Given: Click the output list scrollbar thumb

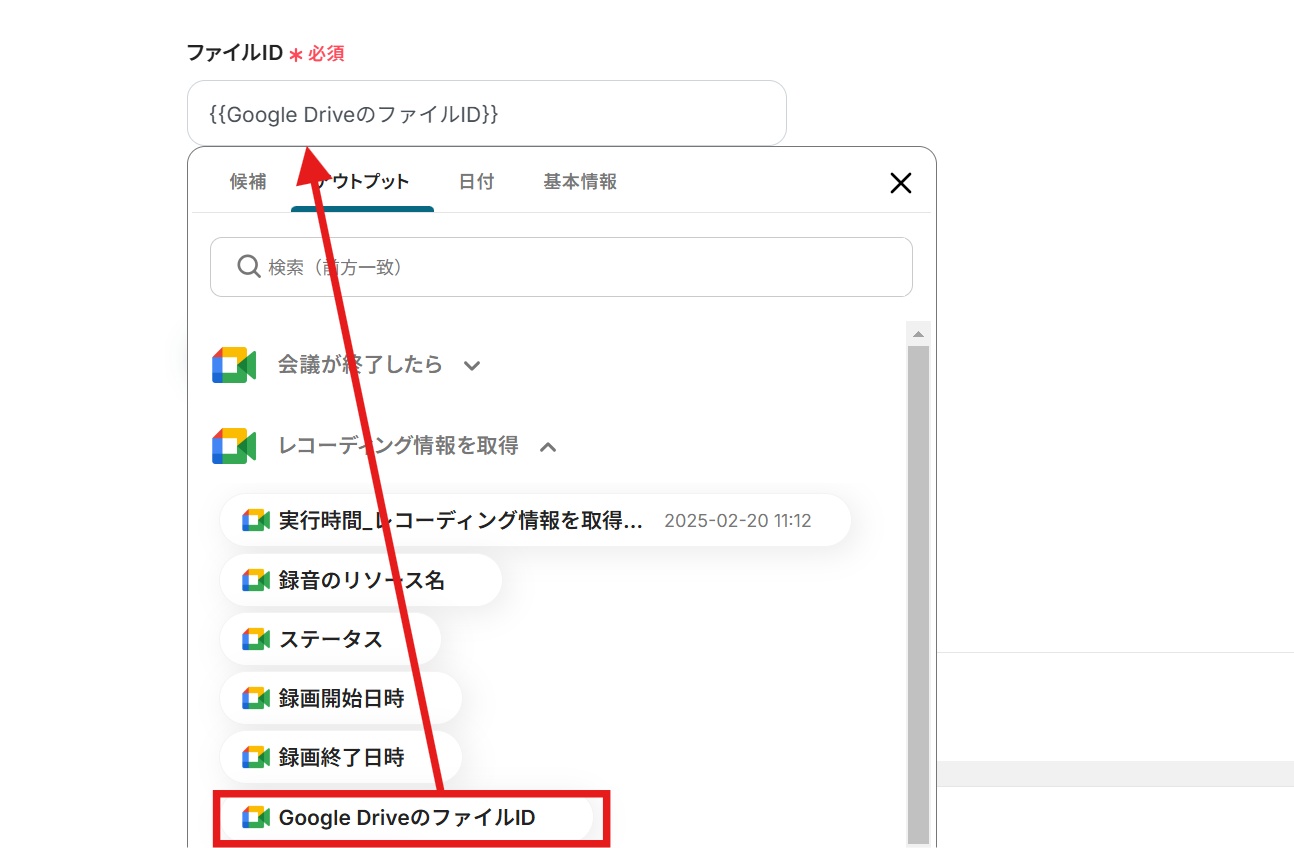Looking at the screenshot, I should (918, 595).
